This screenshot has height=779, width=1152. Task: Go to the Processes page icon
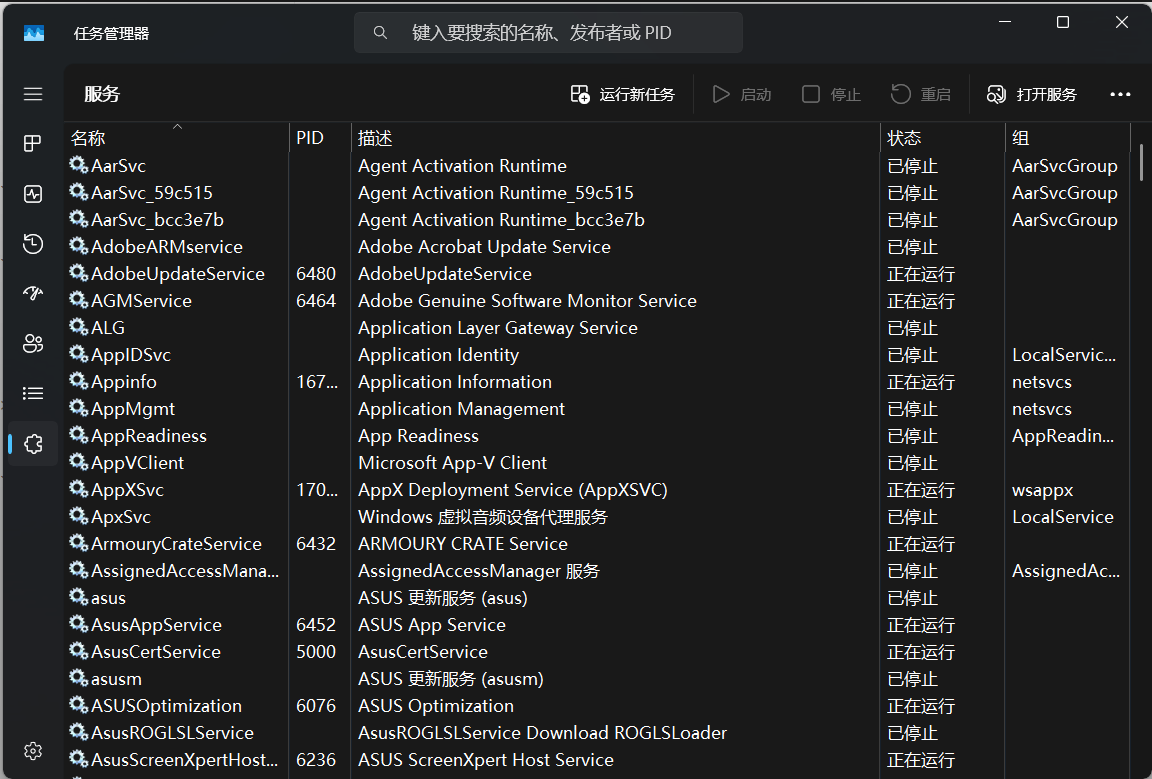tap(33, 143)
